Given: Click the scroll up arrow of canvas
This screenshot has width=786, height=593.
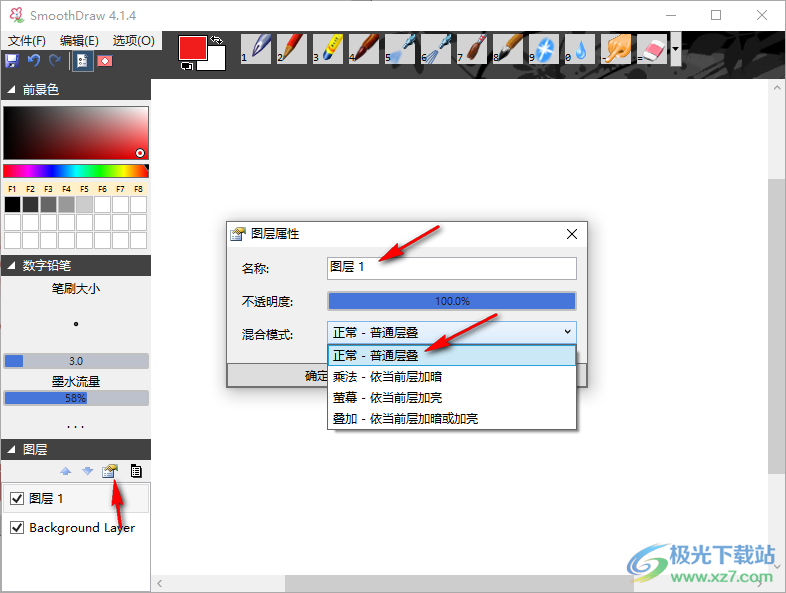Looking at the screenshot, I should click(776, 88).
